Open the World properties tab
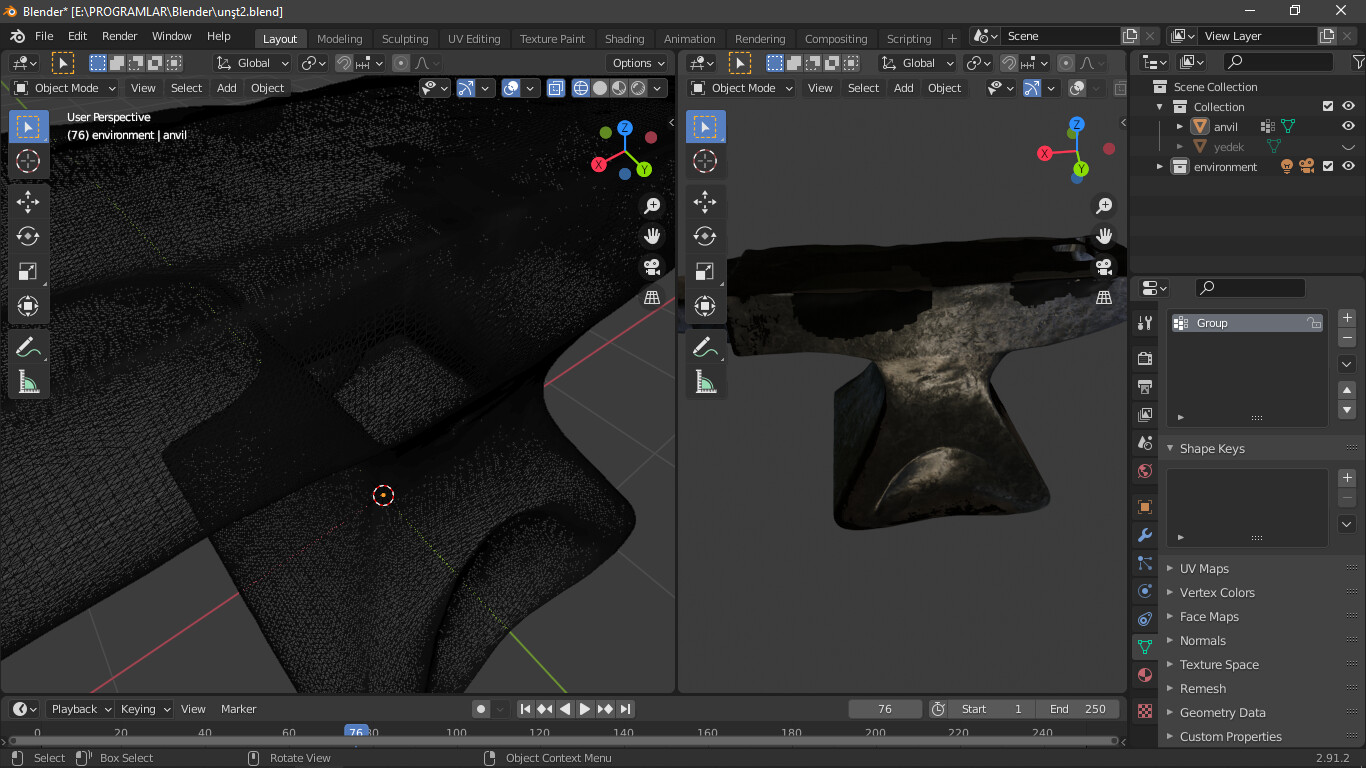The height and width of the screenshot is (768, 1366). (x=1145, y=471)
